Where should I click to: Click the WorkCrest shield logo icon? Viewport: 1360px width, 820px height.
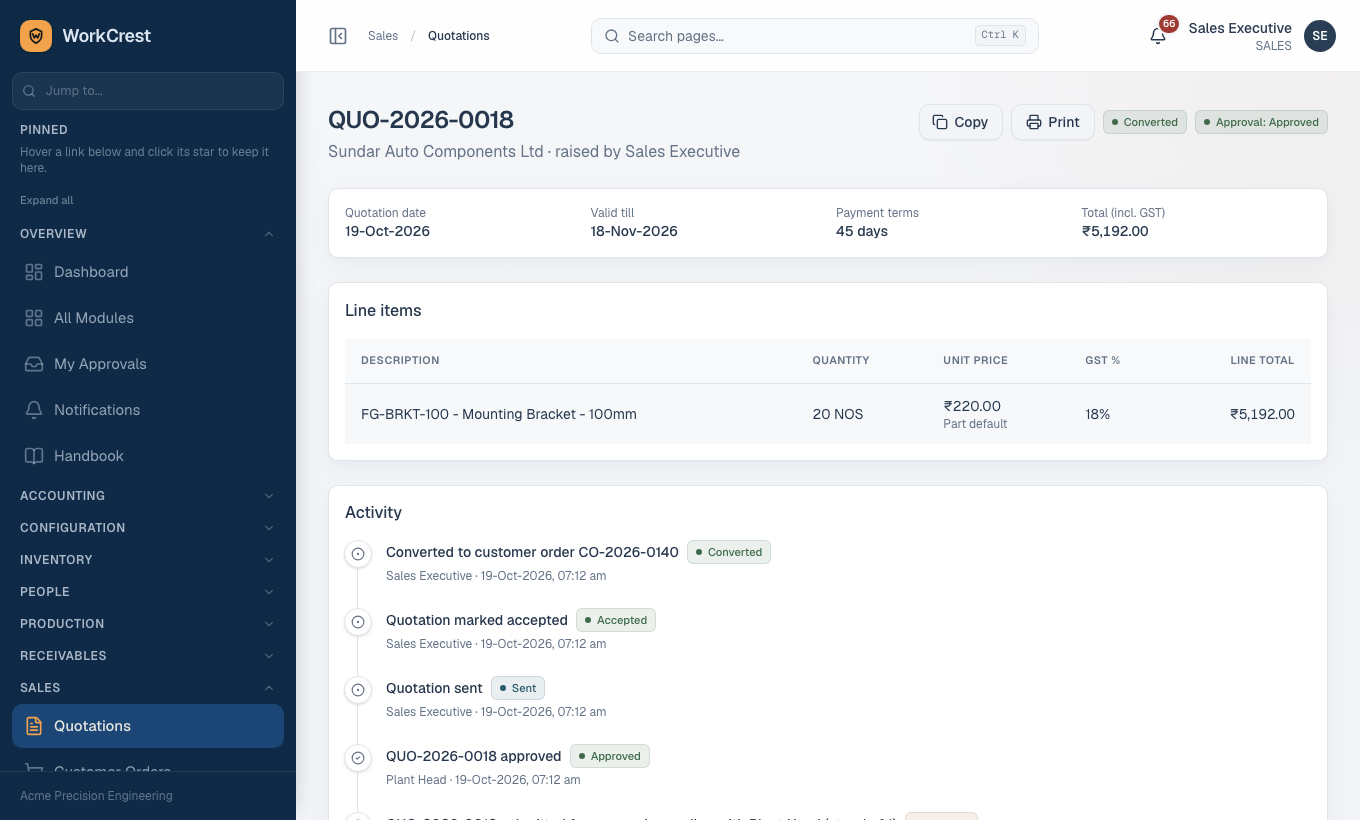(x=36, y=36)
